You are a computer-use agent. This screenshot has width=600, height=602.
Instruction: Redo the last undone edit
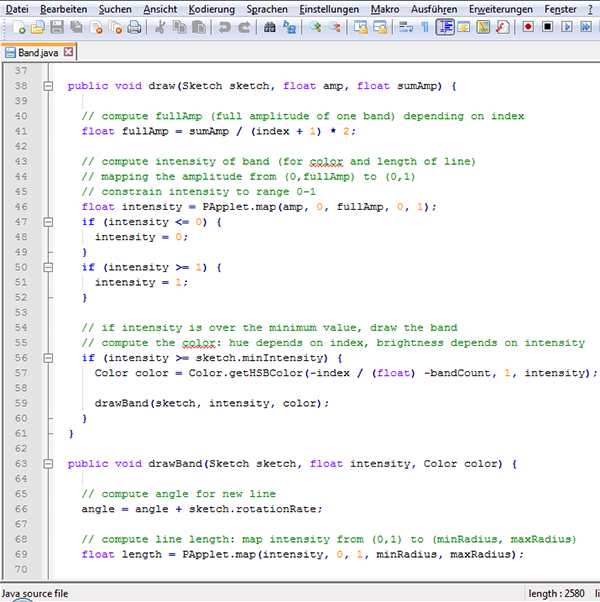click(244, 27)
